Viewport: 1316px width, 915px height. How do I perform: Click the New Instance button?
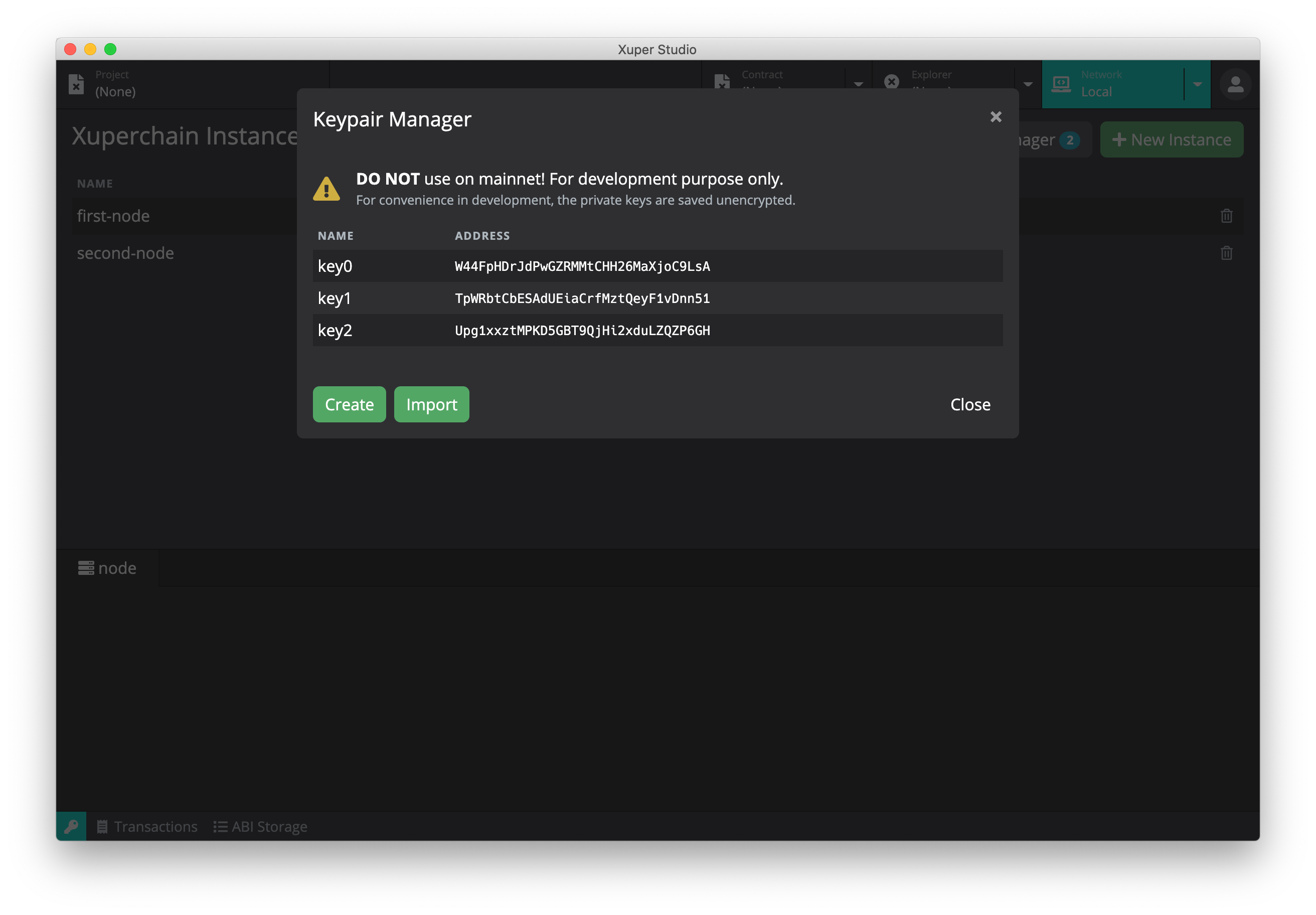tap(1171, 139)
